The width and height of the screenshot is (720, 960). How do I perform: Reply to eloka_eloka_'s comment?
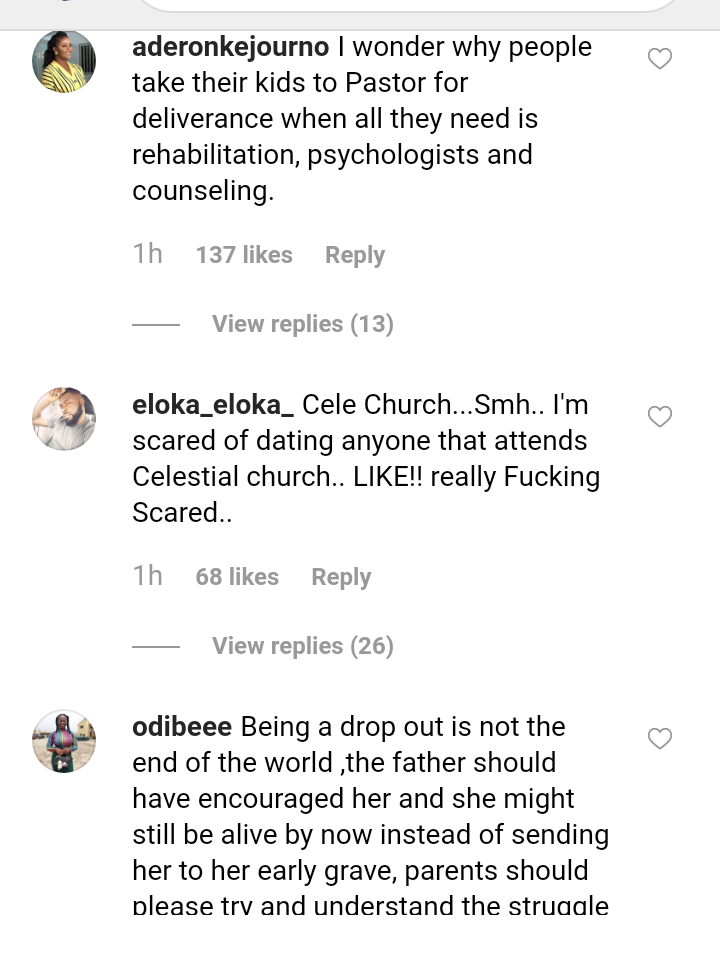coord(341,577)
